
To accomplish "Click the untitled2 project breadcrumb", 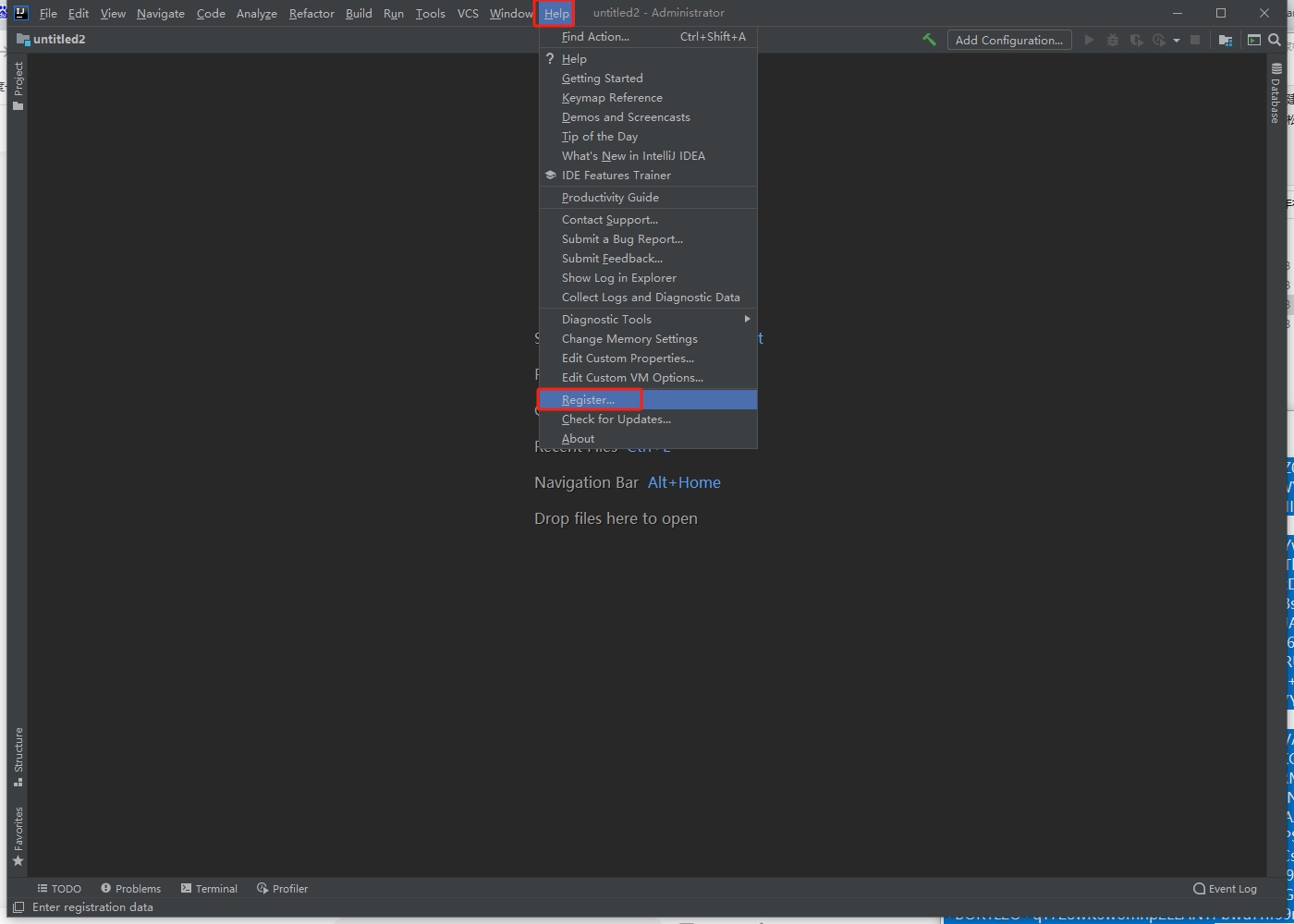I will point(51,39).
